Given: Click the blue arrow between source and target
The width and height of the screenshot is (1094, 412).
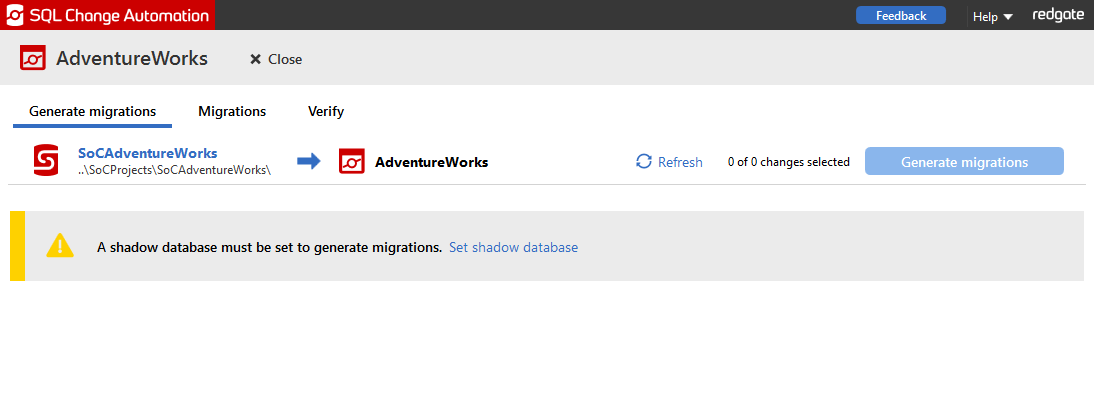Looking at the screenshot, I should 309,161.
